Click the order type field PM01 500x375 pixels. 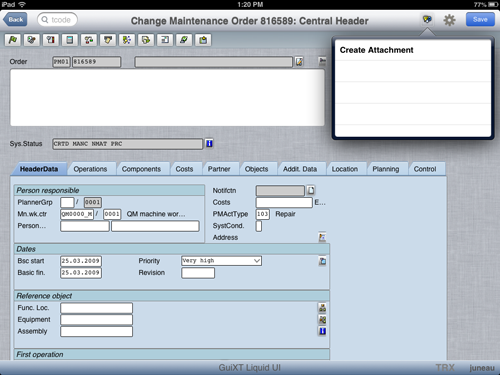coord(61,62)
